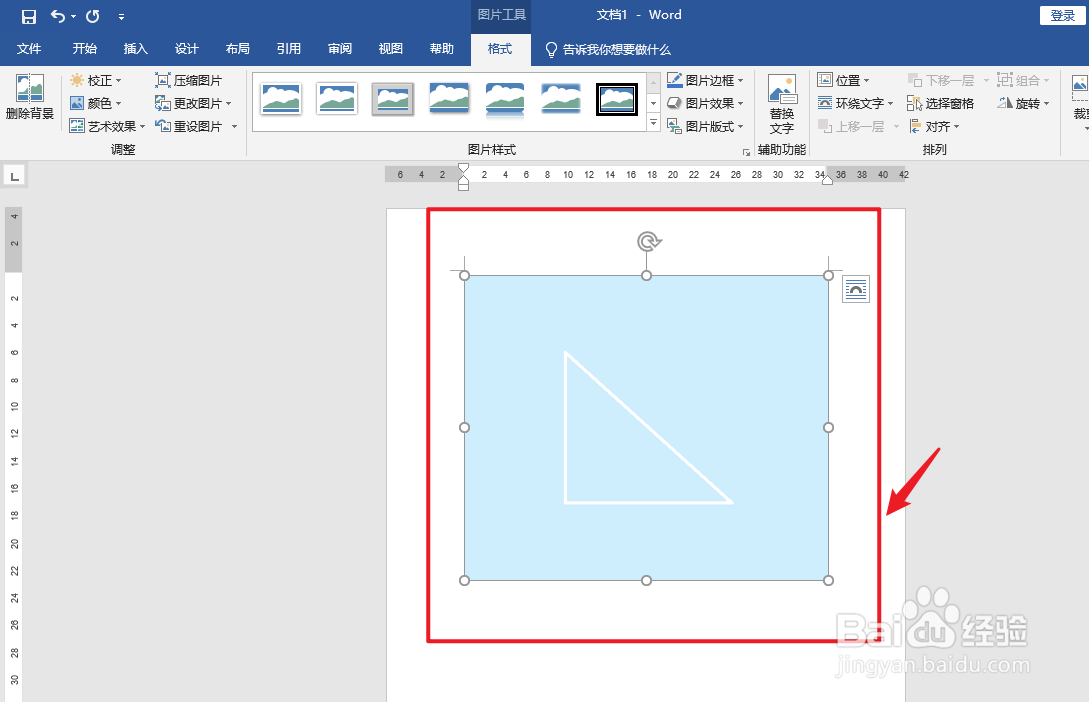
Task: Open the undo history dropdown arrow
Action: [73, 16]
